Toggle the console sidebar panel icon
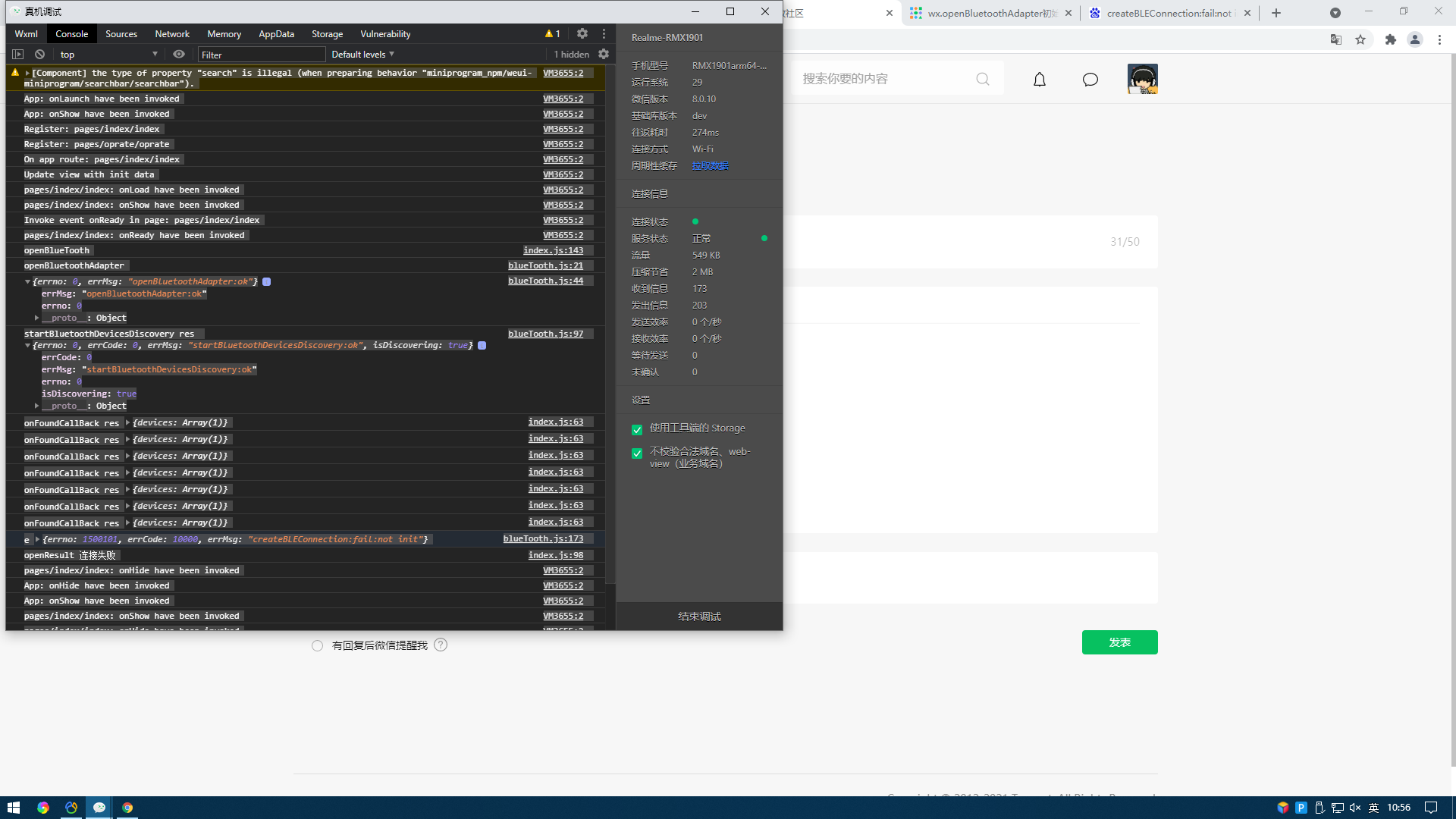1456x819 pixels. (18, 55)
